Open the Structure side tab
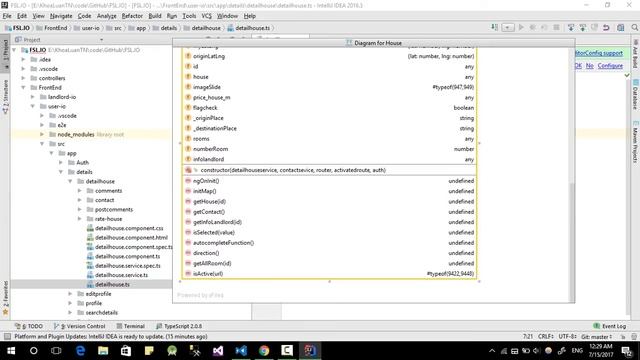Viewport: 640px width, 360px height. (x=5, y=96)
